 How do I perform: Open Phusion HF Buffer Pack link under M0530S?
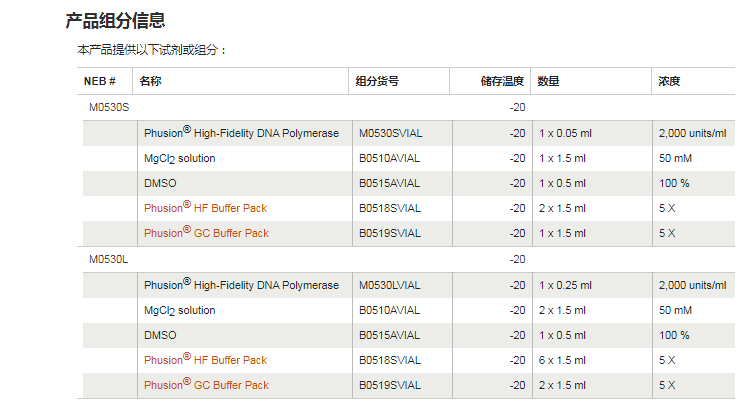[x=205, y=208]
